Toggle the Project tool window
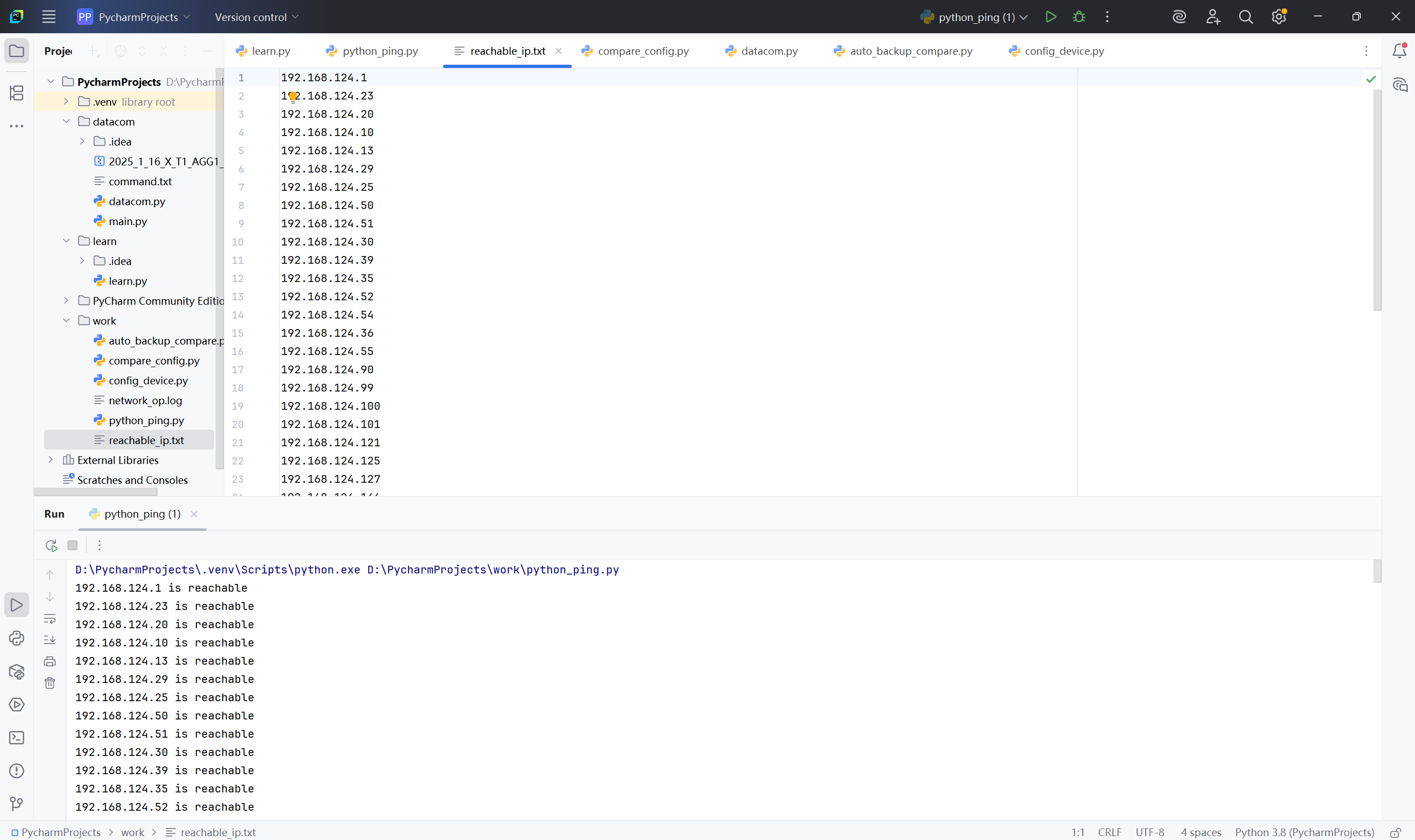1415x840 pixels. [x=17, y=51]
